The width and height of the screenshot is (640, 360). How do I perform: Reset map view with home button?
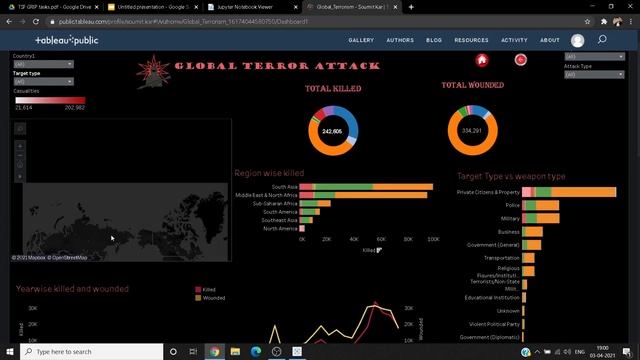[x=20, y=165]
